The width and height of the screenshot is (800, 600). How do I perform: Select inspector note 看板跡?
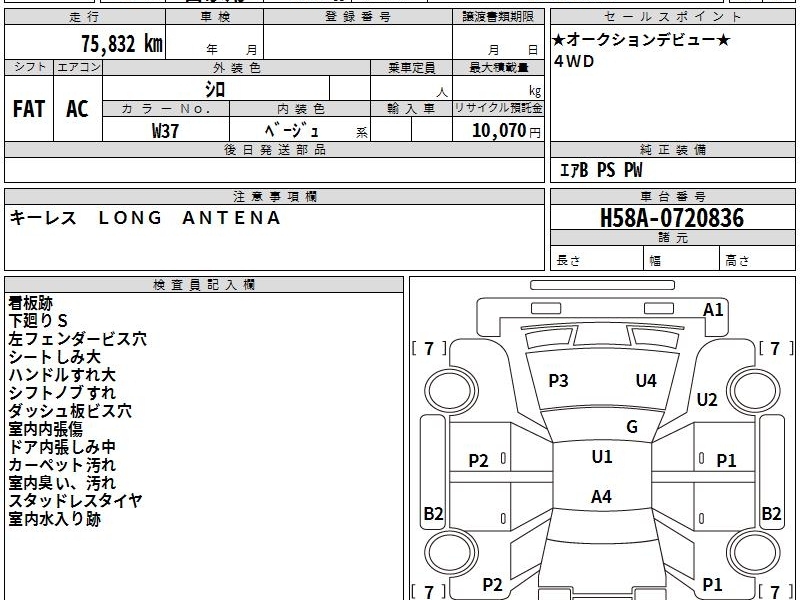tap(31, 303)
